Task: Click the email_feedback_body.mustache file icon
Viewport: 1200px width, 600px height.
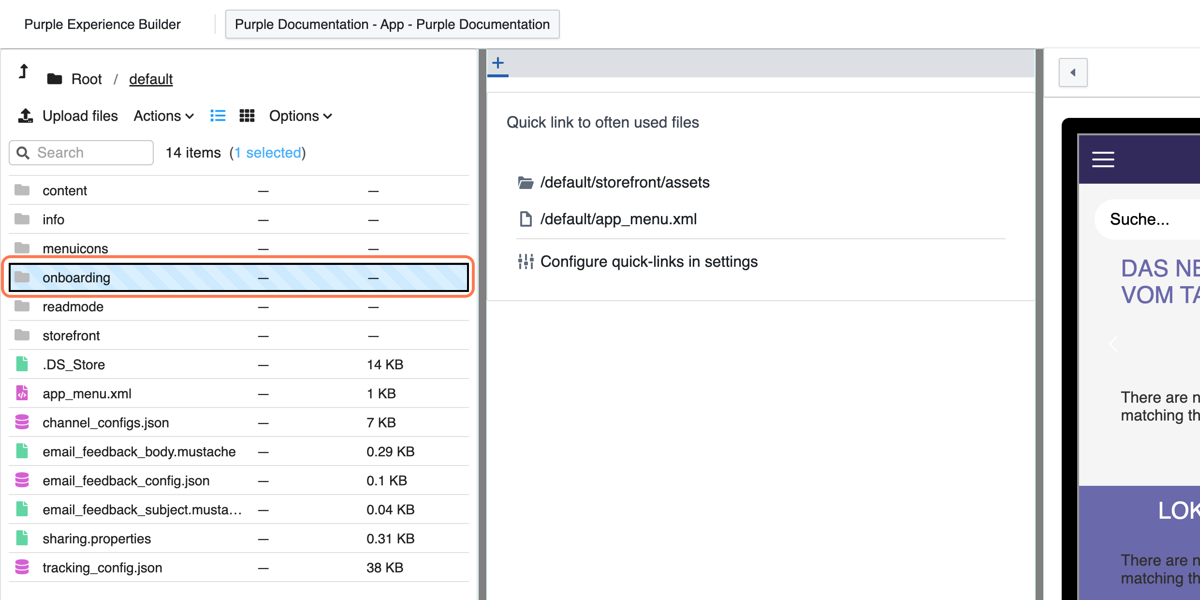Action: [x=22, y=451]
